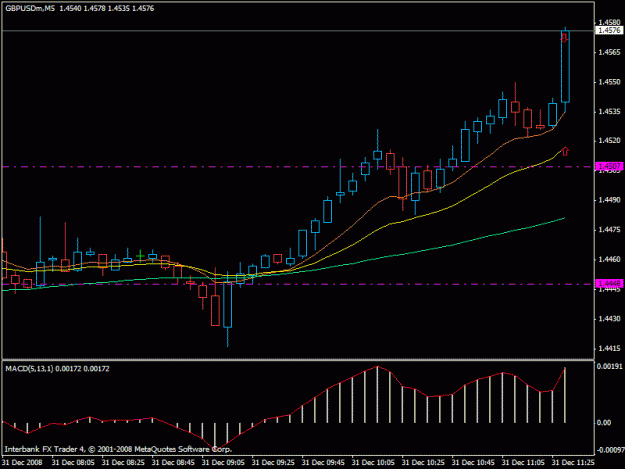Click the red down arrow sell signal
The width and height of the screenshot is (625, 469).
click(x=564, y=38)
